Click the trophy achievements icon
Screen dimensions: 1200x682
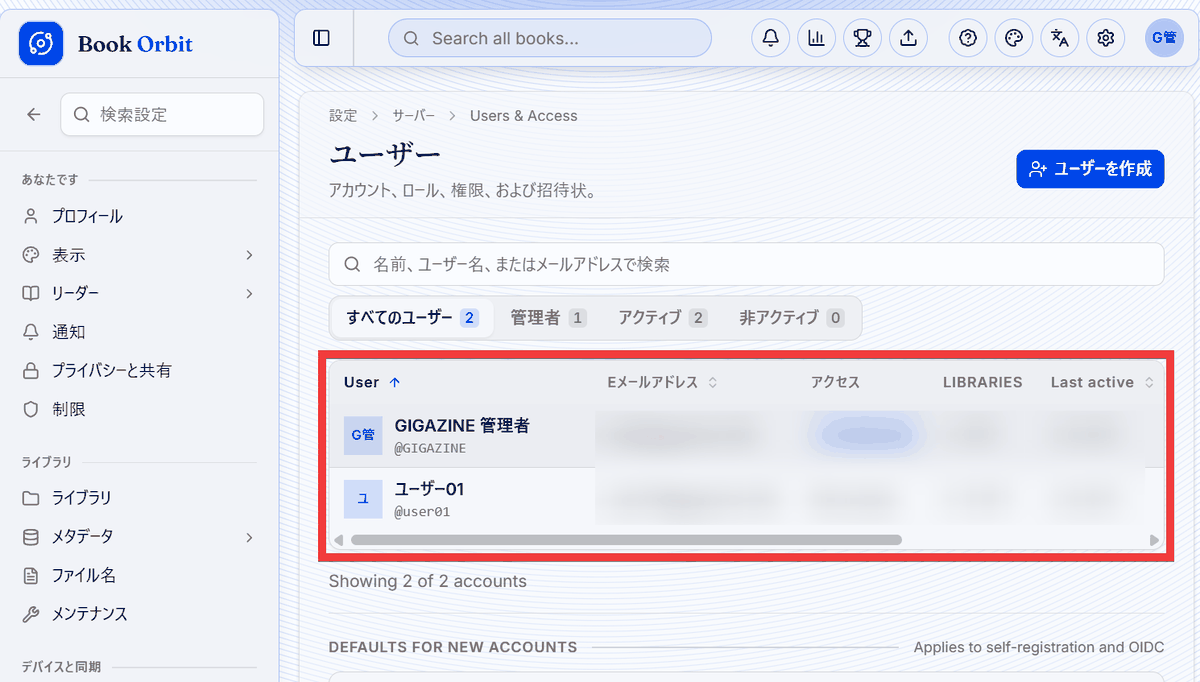(862, 38)
